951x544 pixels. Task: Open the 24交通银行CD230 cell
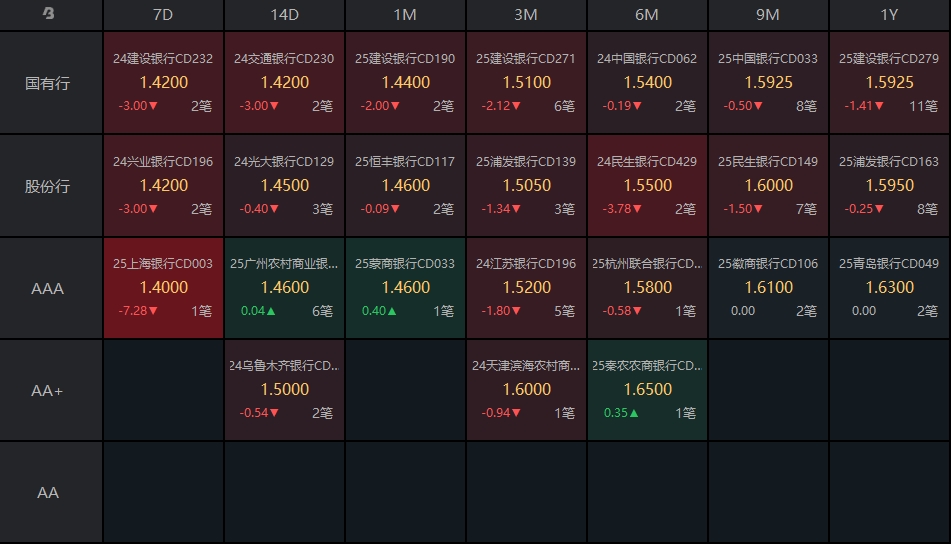click(284, 82)
